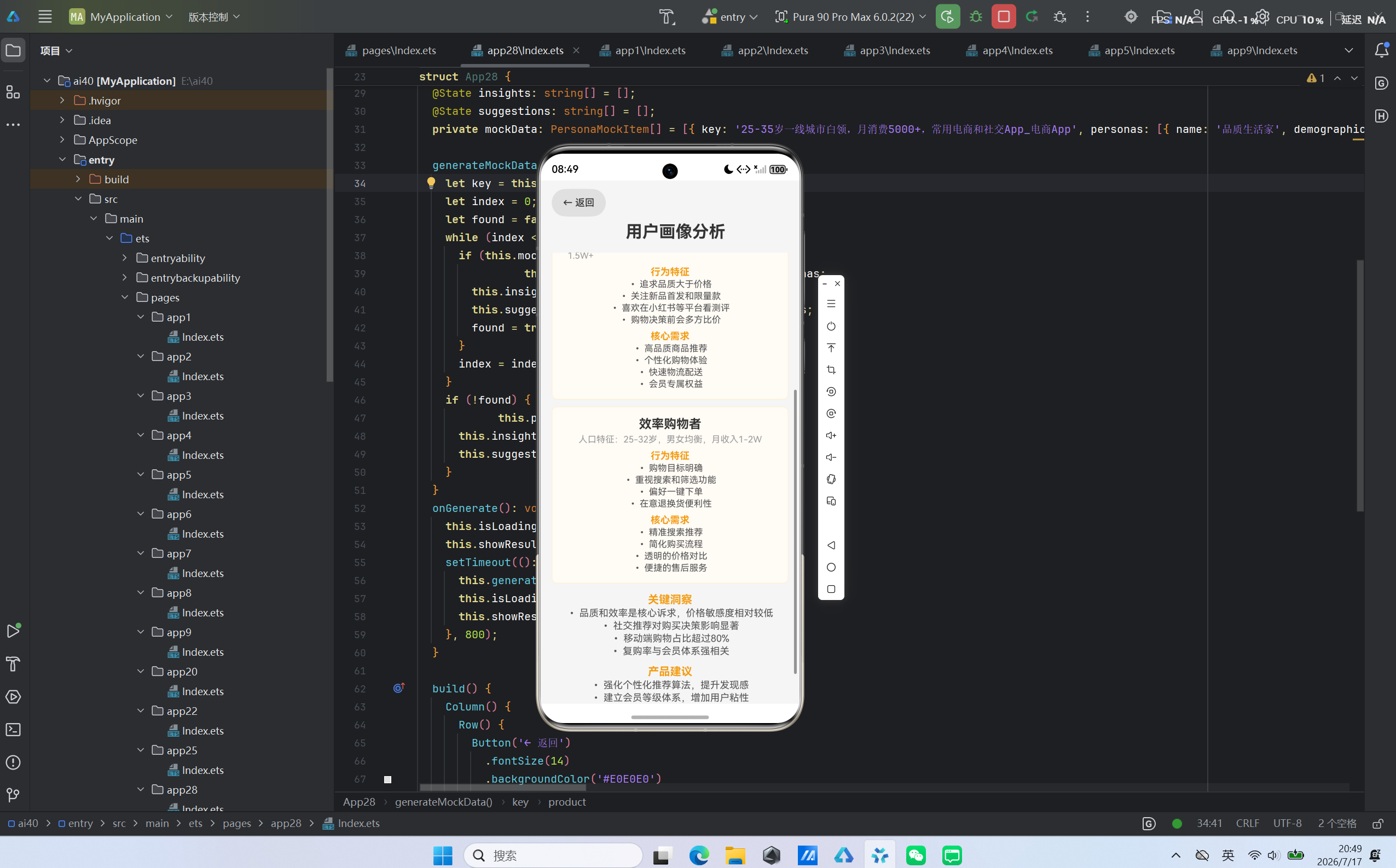This screenshot has width=1396, height=868.
Task: Run the entry app with green run button
Action: [947, 16]
